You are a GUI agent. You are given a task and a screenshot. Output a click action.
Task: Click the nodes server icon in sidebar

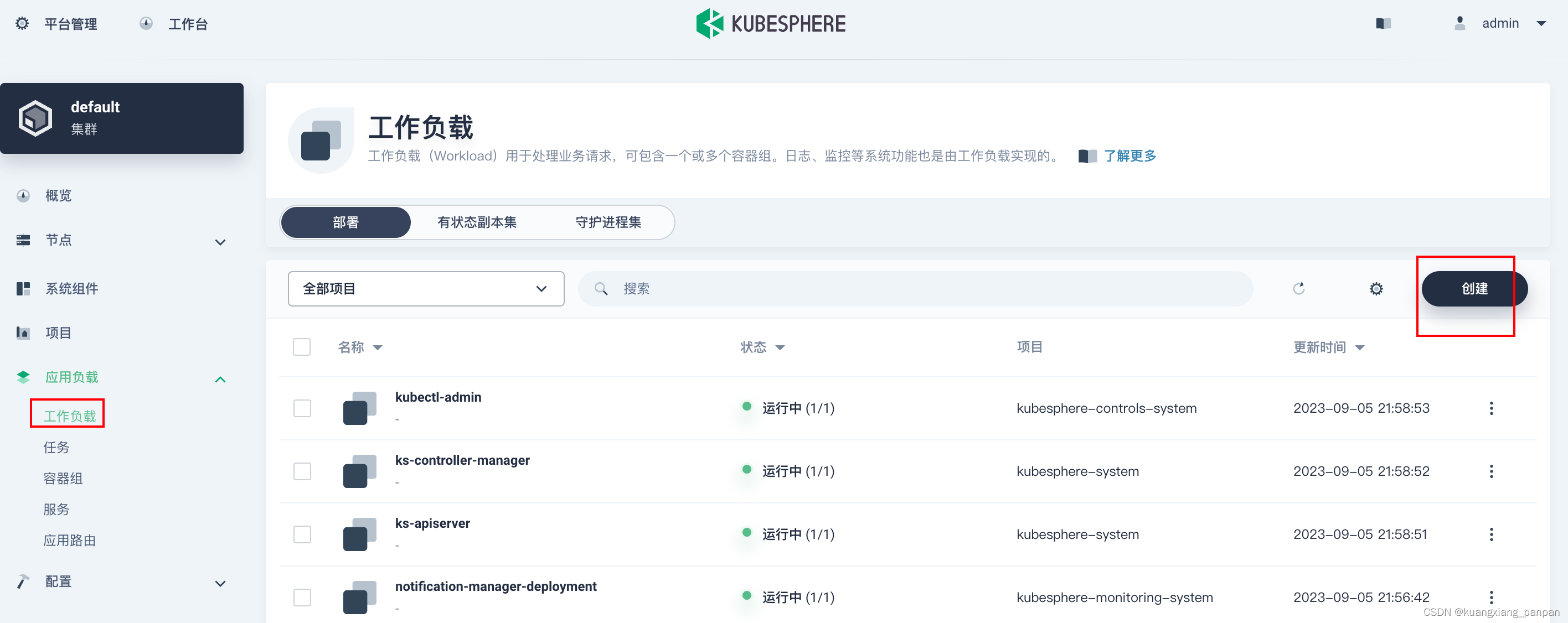23,240
